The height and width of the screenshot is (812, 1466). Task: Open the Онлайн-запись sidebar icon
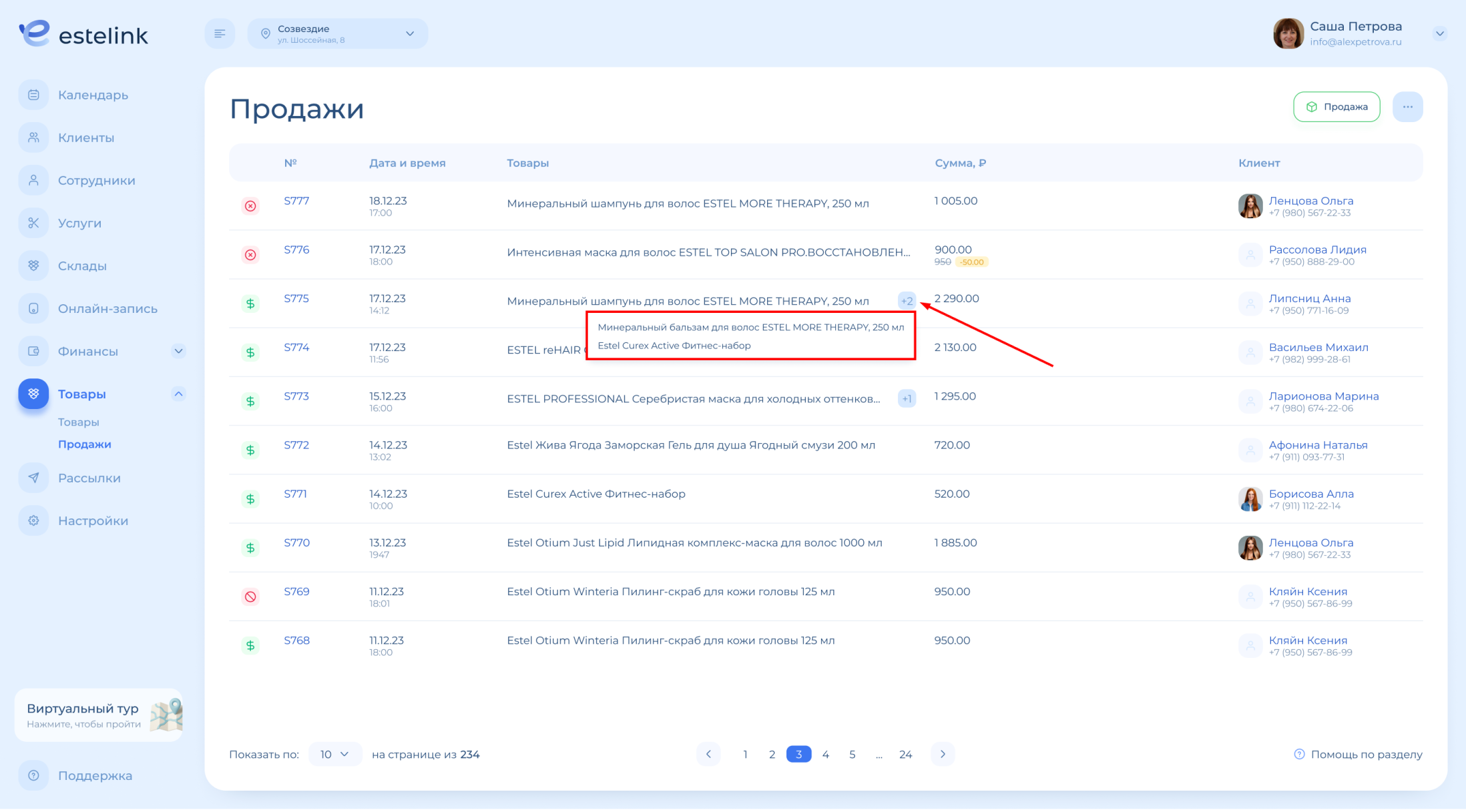point(33,308)
